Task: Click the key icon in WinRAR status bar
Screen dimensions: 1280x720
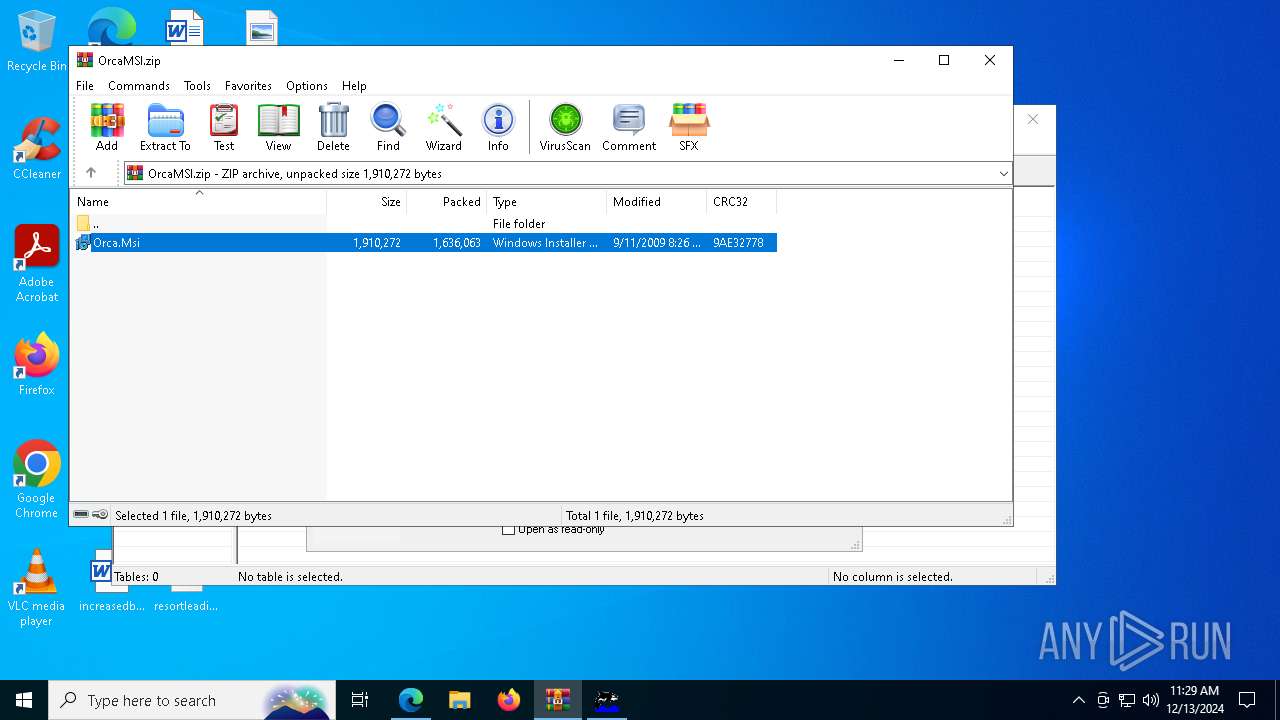Action: (100, 515)
